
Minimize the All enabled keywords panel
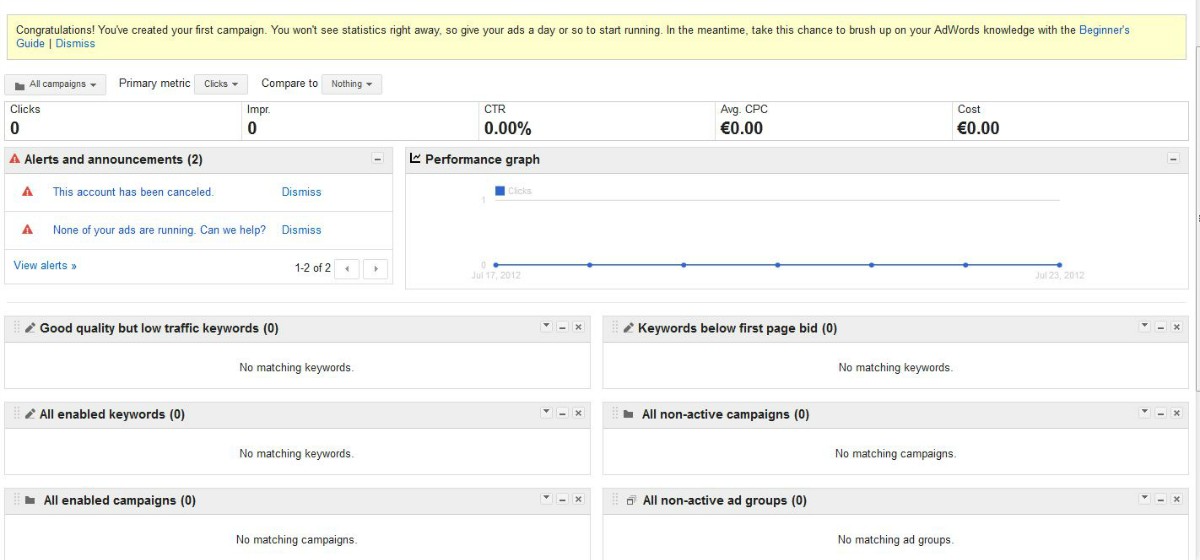click(x=562, y=414)
